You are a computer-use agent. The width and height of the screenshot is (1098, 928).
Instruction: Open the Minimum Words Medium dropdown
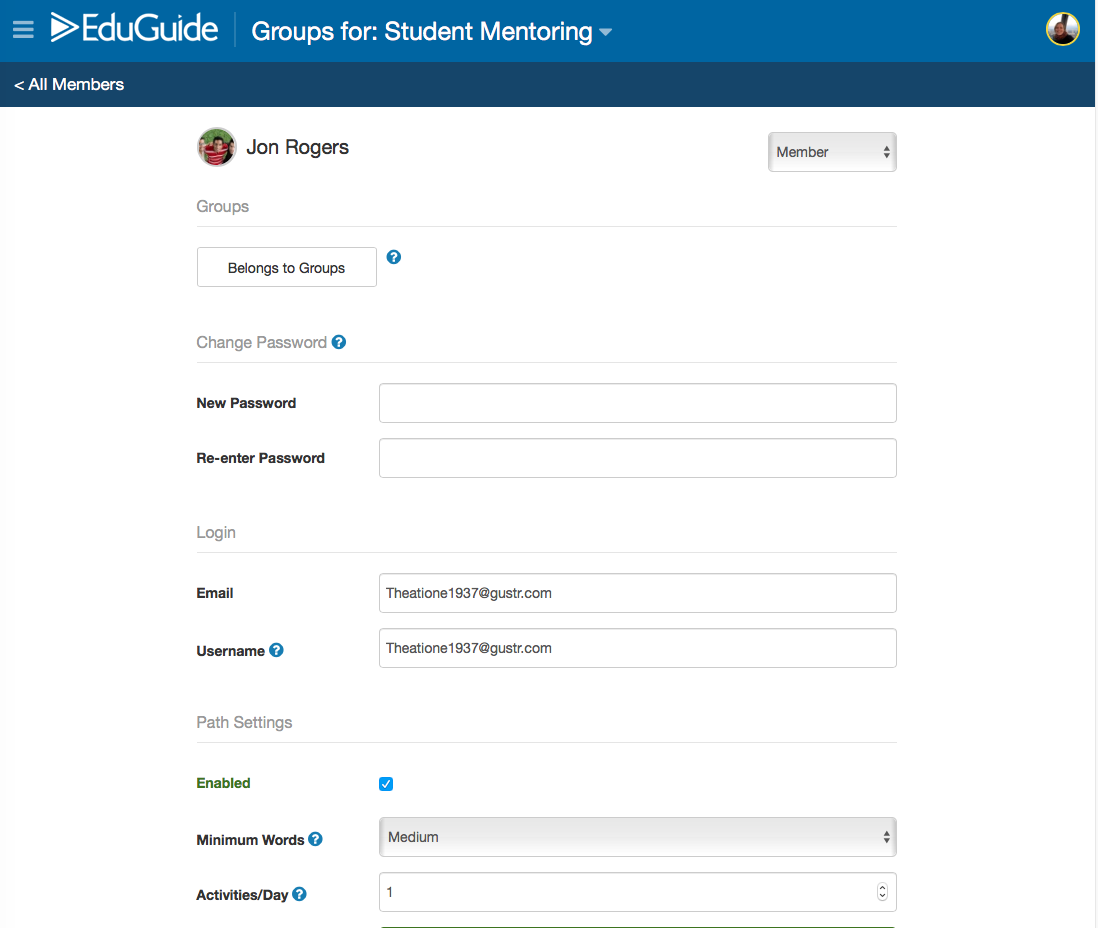tap(637, 837)
